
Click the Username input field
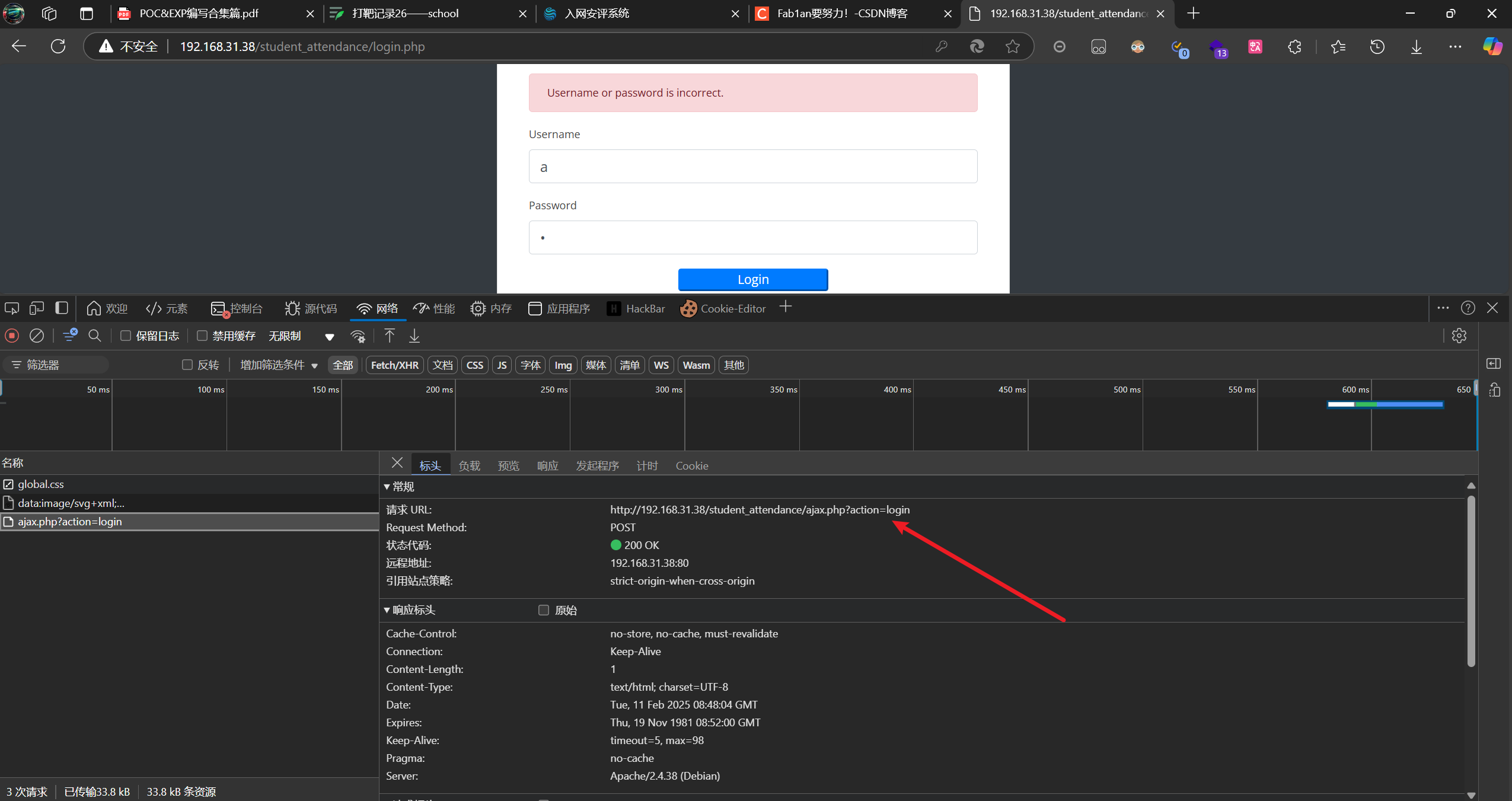[x=753, y=167]
